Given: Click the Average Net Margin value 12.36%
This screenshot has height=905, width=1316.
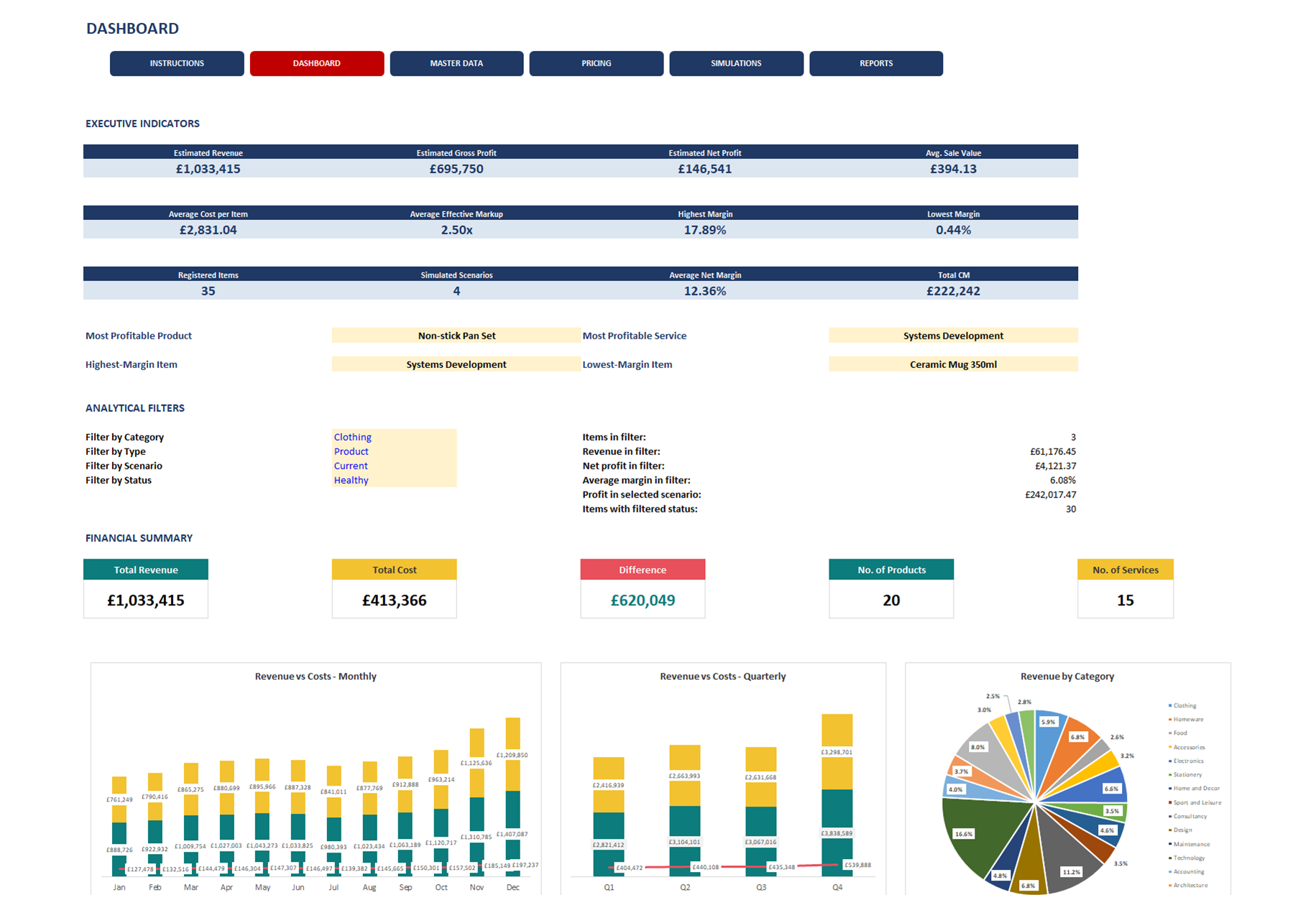Looking at the screenshot, I should click(x=705, y=291).
